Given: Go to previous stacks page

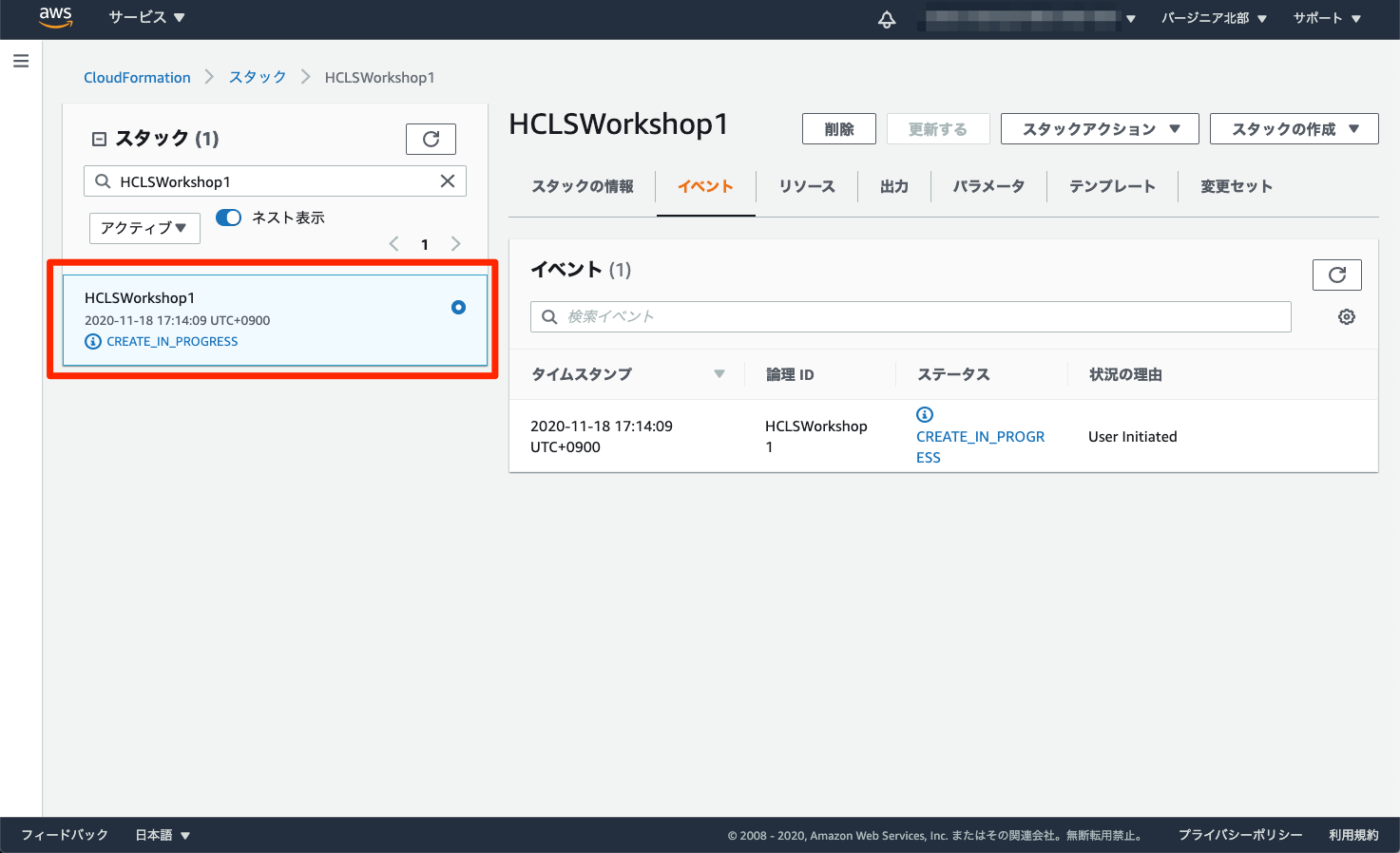Looking at the screenshot, I should pyautogui.click(x=393, y=244).
